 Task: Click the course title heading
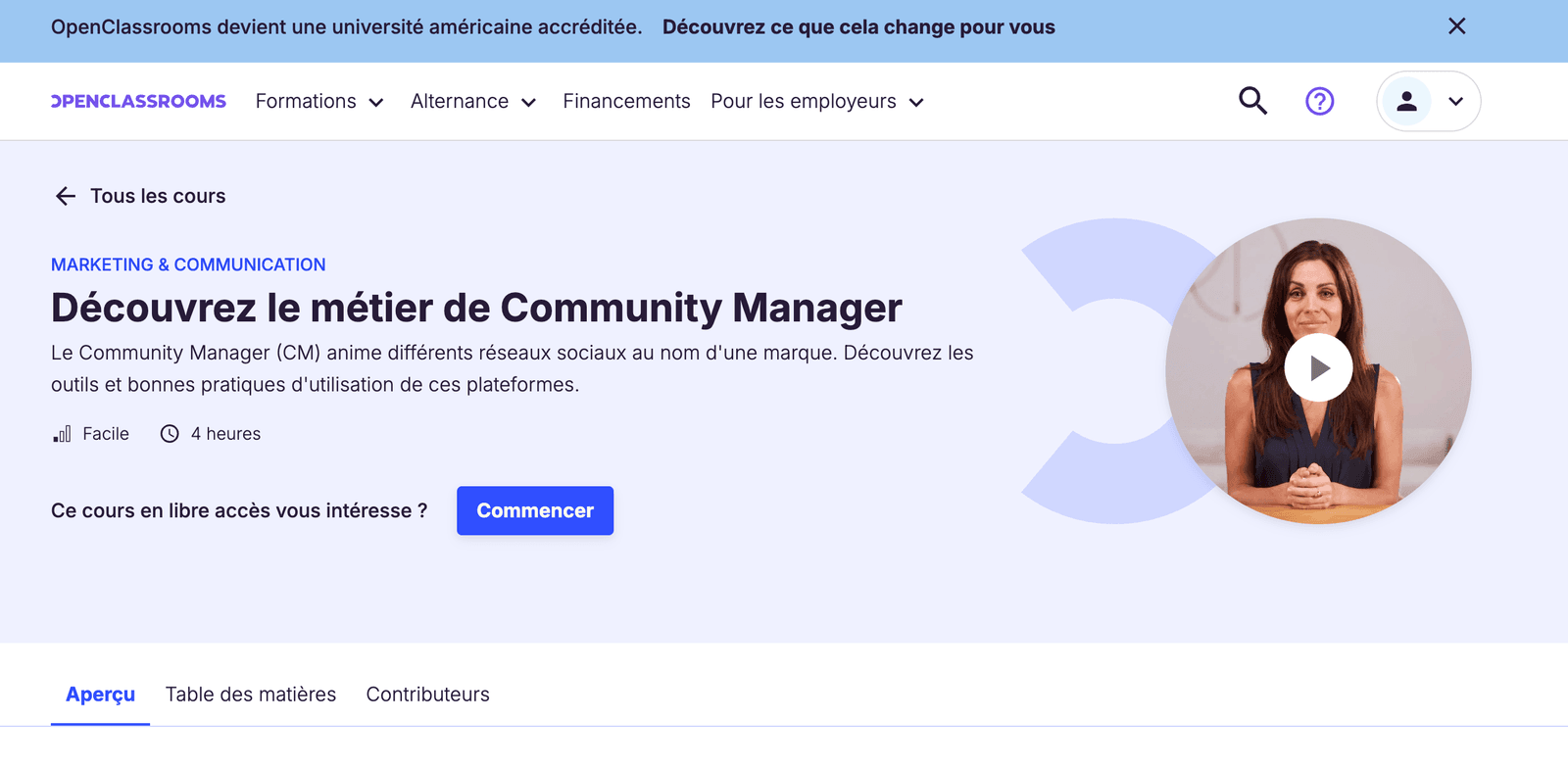476,308
